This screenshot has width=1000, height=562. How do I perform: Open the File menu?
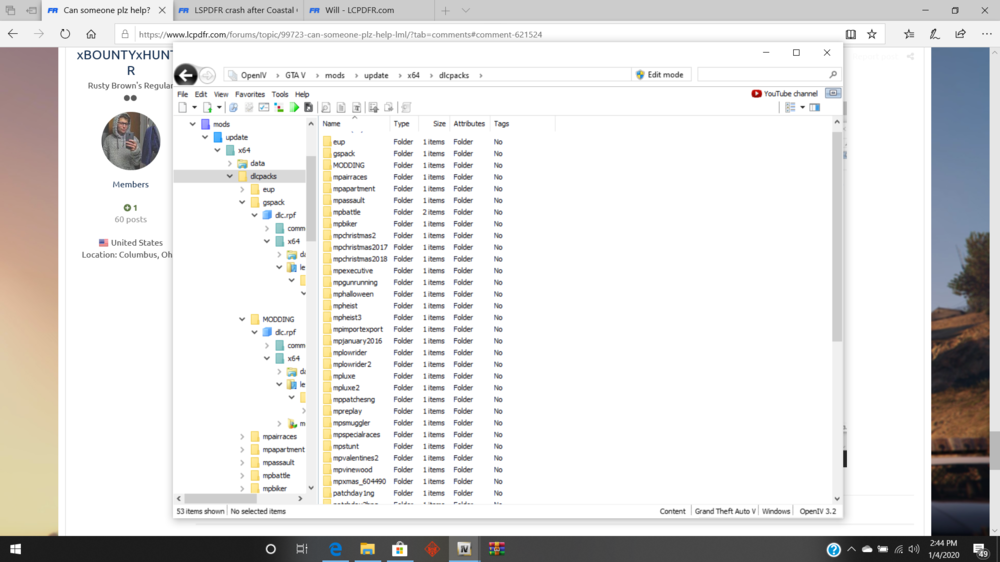(x=182, y=94)
